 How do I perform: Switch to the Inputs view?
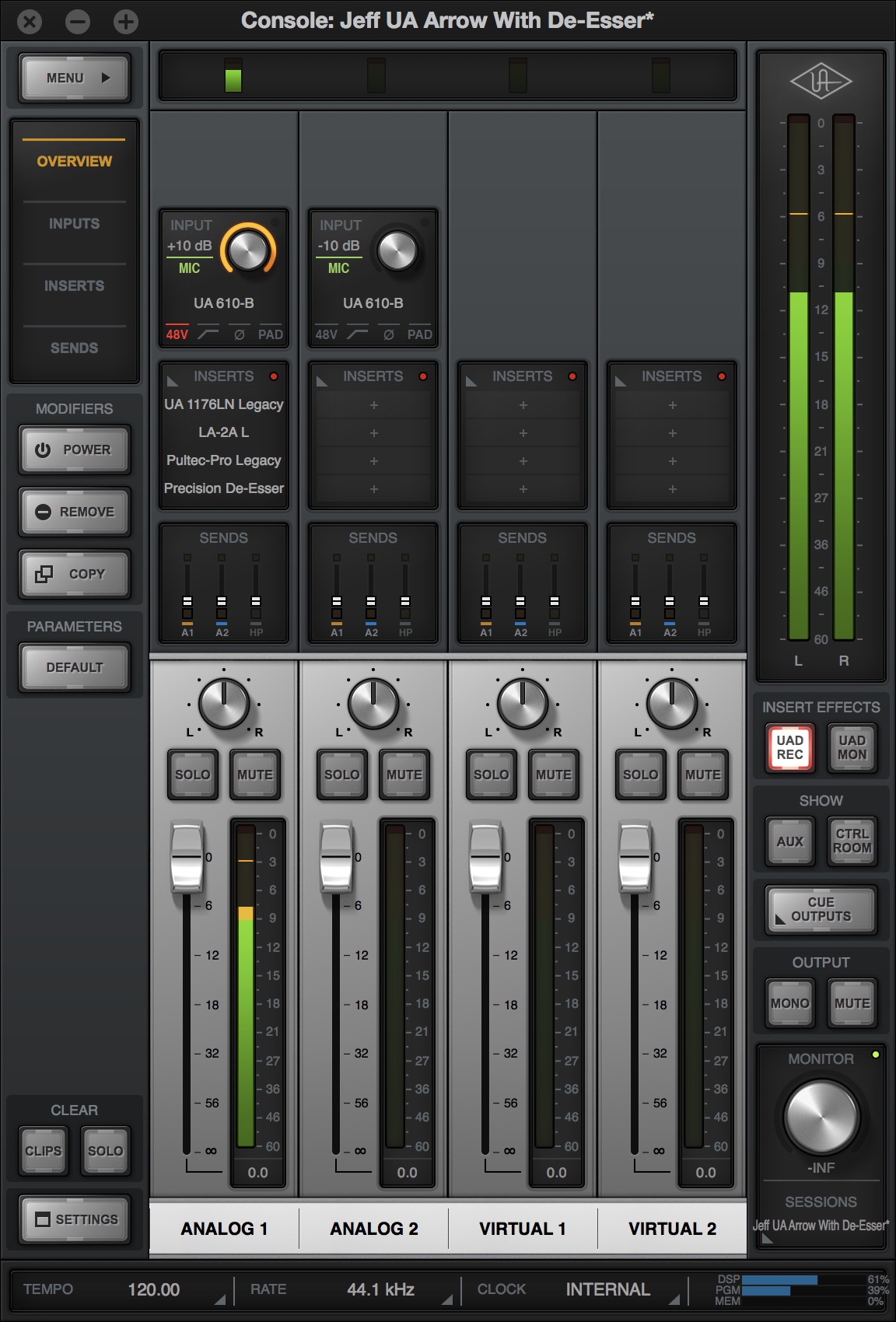pos(75,224)
